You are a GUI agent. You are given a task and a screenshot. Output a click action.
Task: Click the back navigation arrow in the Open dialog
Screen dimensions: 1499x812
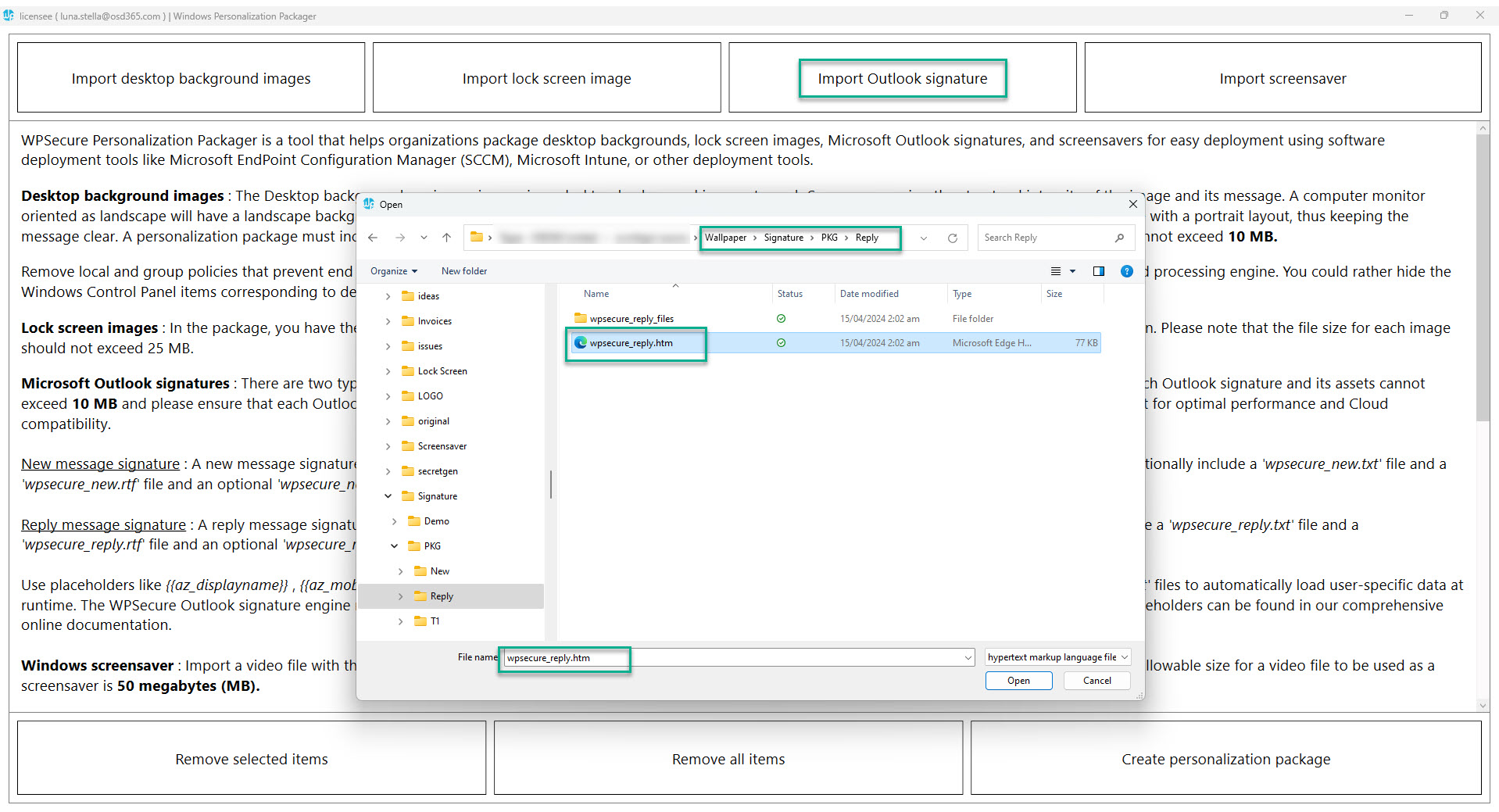point(373,238)
